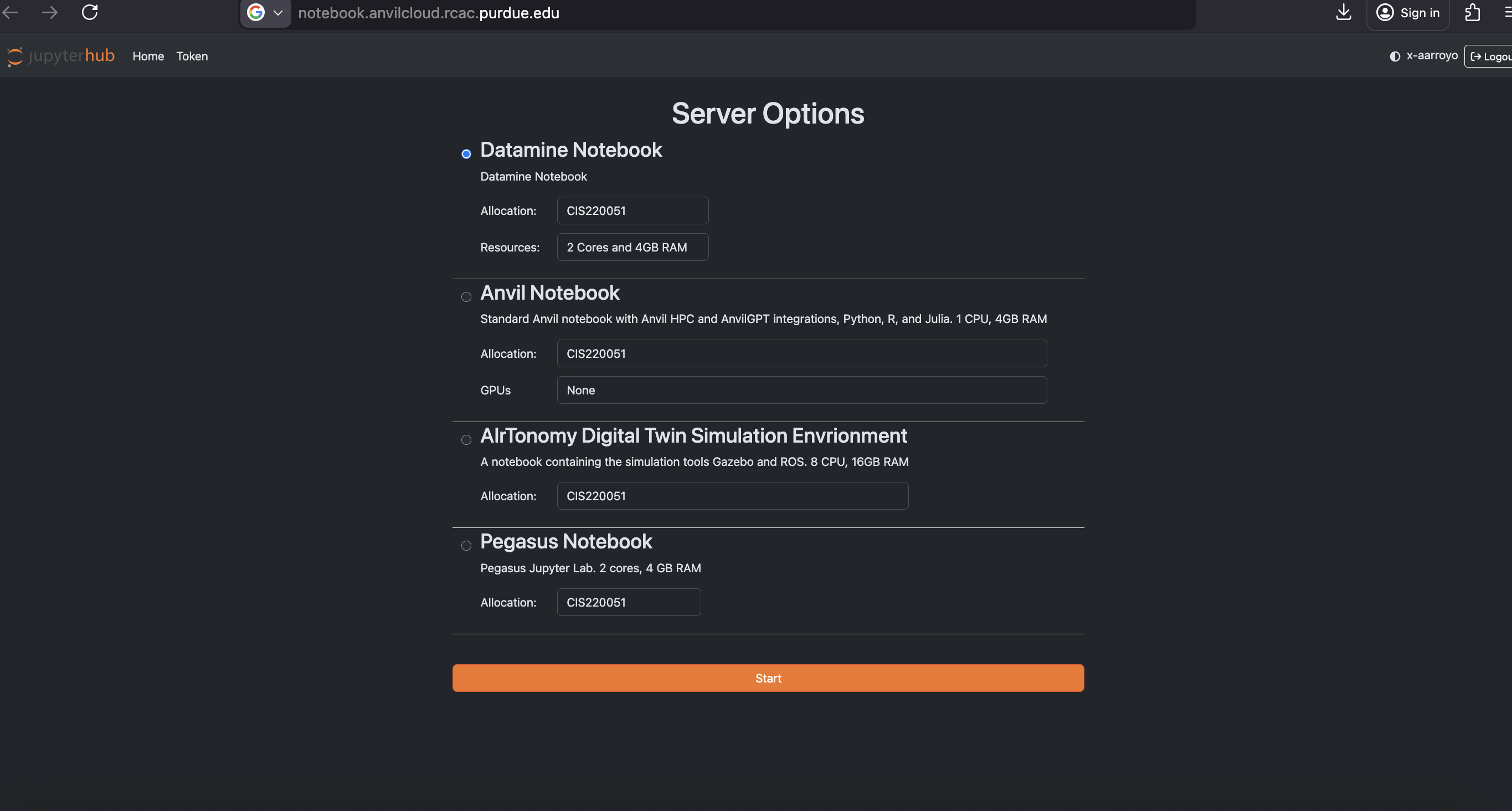This screenshot has height=811, width=1512.
Task: Reload the page
Action: point(89,12)
